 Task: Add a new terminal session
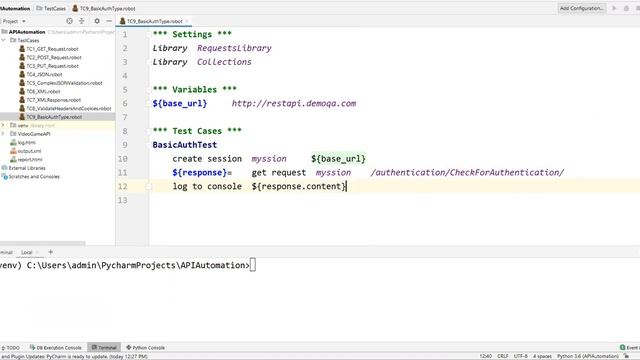point(51,252)
